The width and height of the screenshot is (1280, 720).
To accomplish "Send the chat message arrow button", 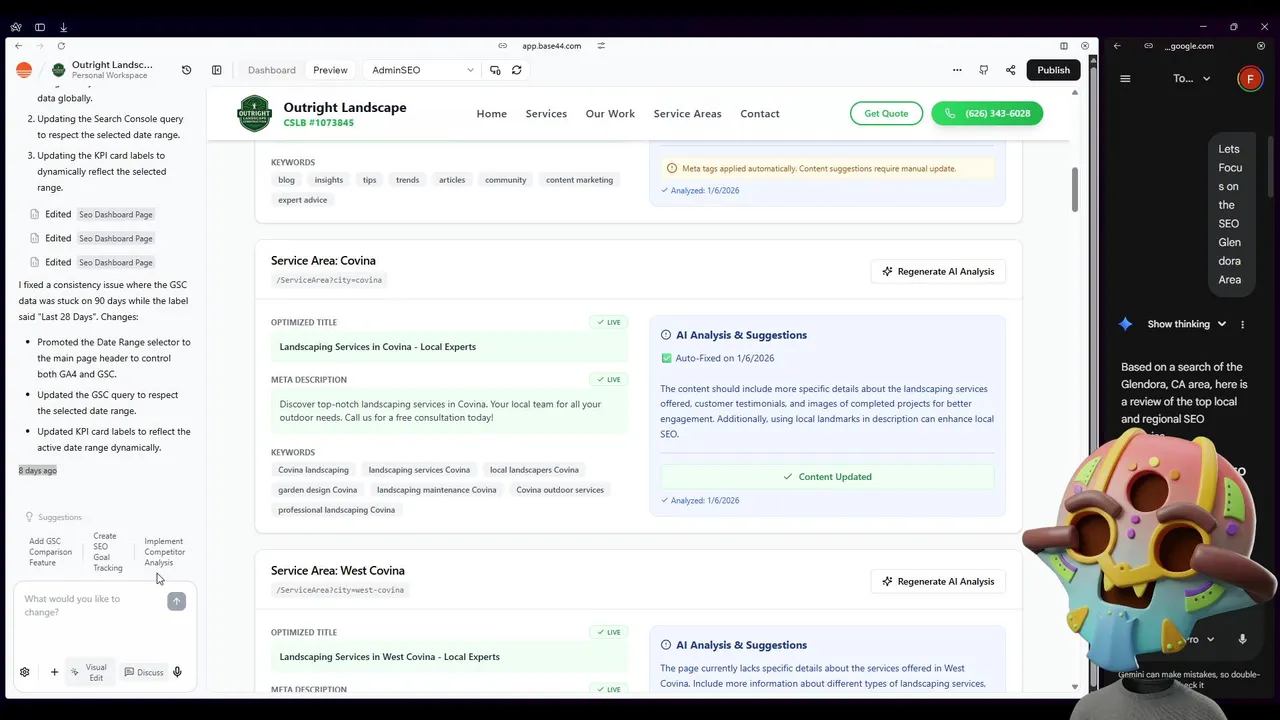I will [177, 601].
